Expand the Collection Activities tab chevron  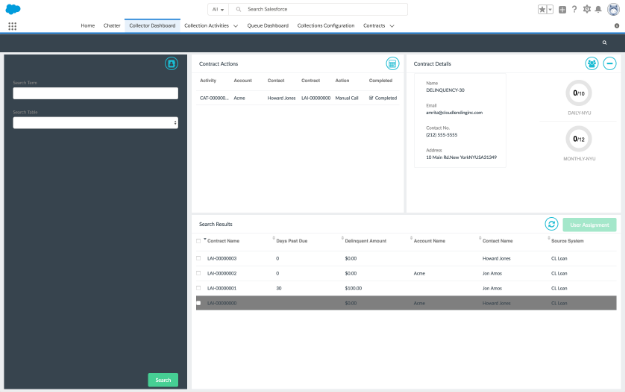click(236, 26)
